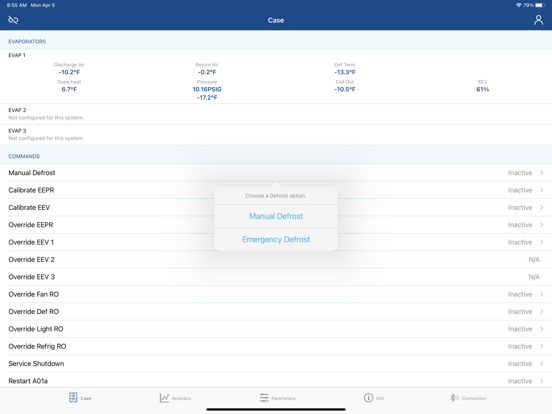This screenshot has height=414, width=552.
Task: Select the Override EEV 3 command label
Action: (x=32, y=277)
